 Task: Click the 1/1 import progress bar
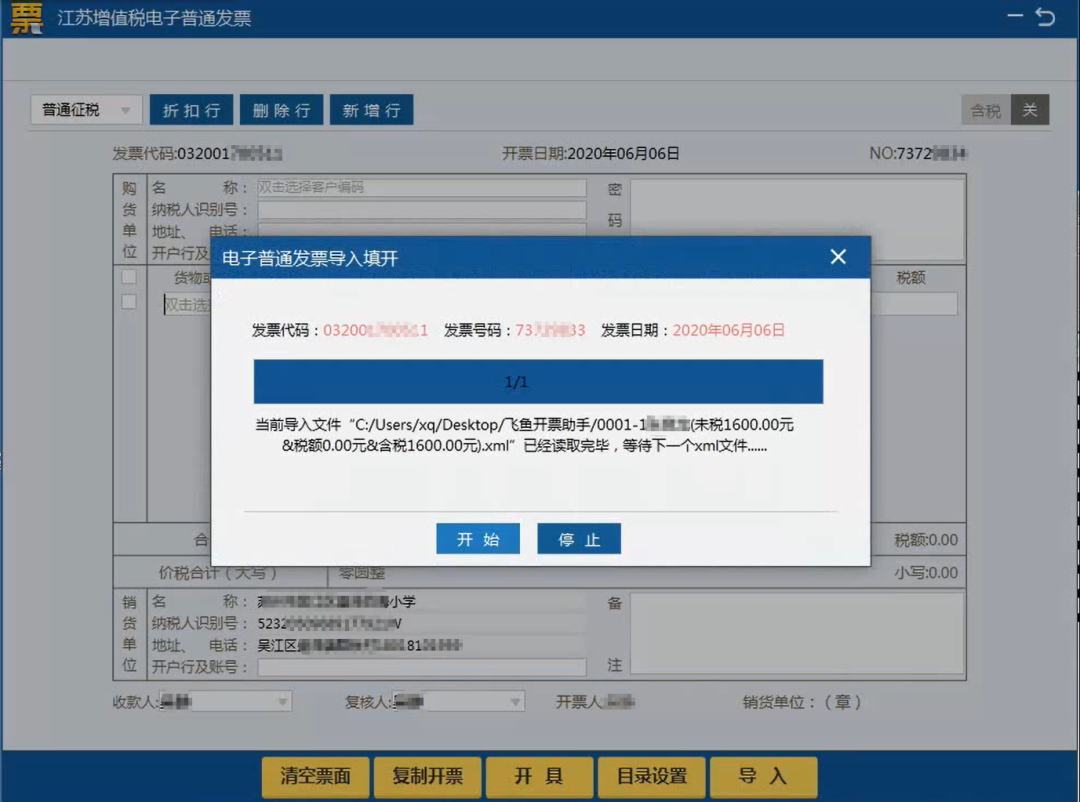pos(538,381)
